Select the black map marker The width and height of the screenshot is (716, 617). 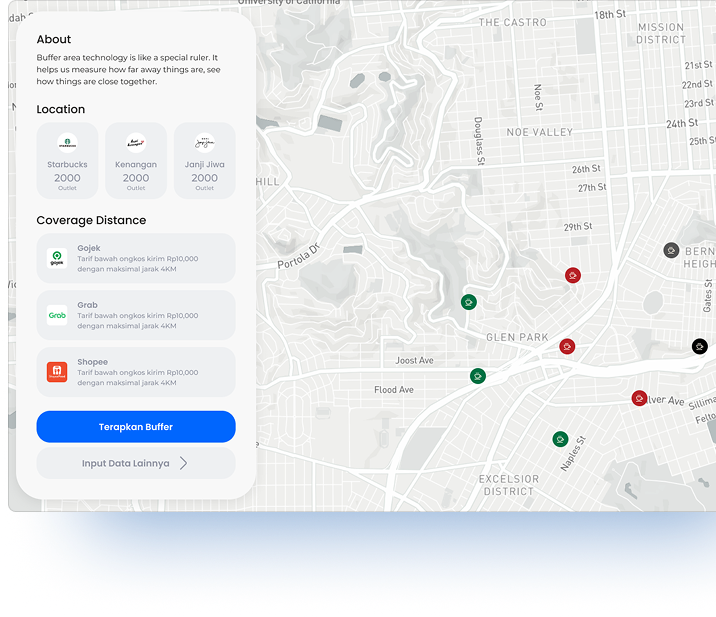700,346
